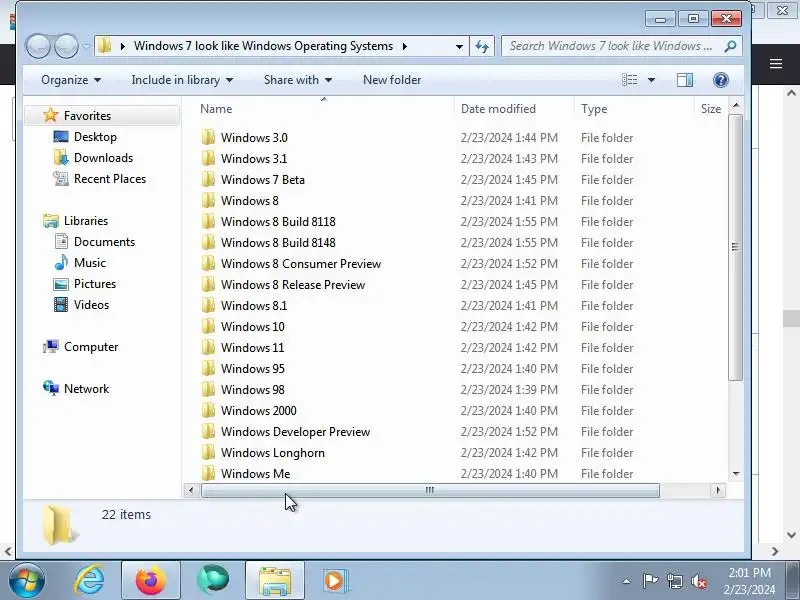Click the horizontal scroll left arrow
This screenshot has width=800, height=600.
(x=191, y=490)
